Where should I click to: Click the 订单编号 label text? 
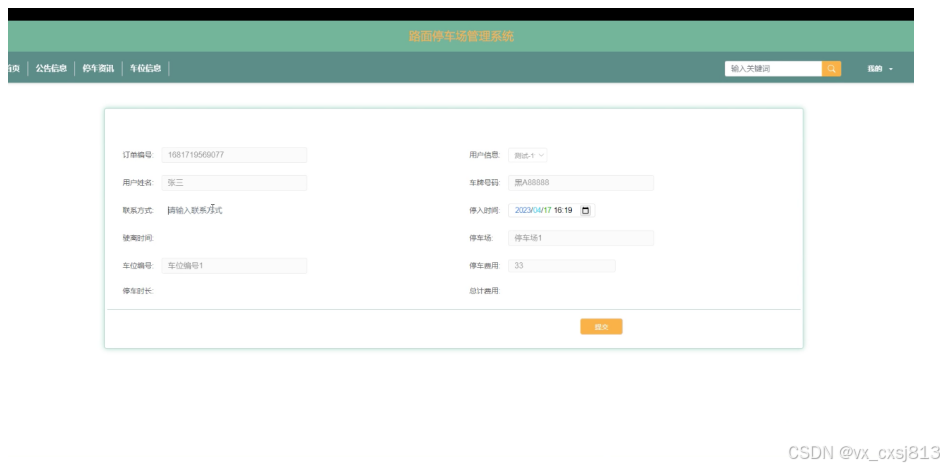[138, 155]
